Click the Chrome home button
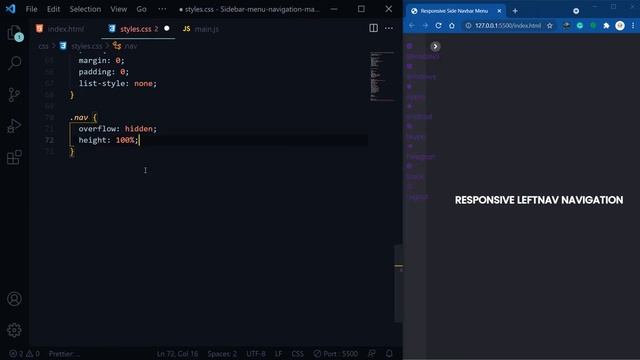The image size is (640, 360). 452,26
